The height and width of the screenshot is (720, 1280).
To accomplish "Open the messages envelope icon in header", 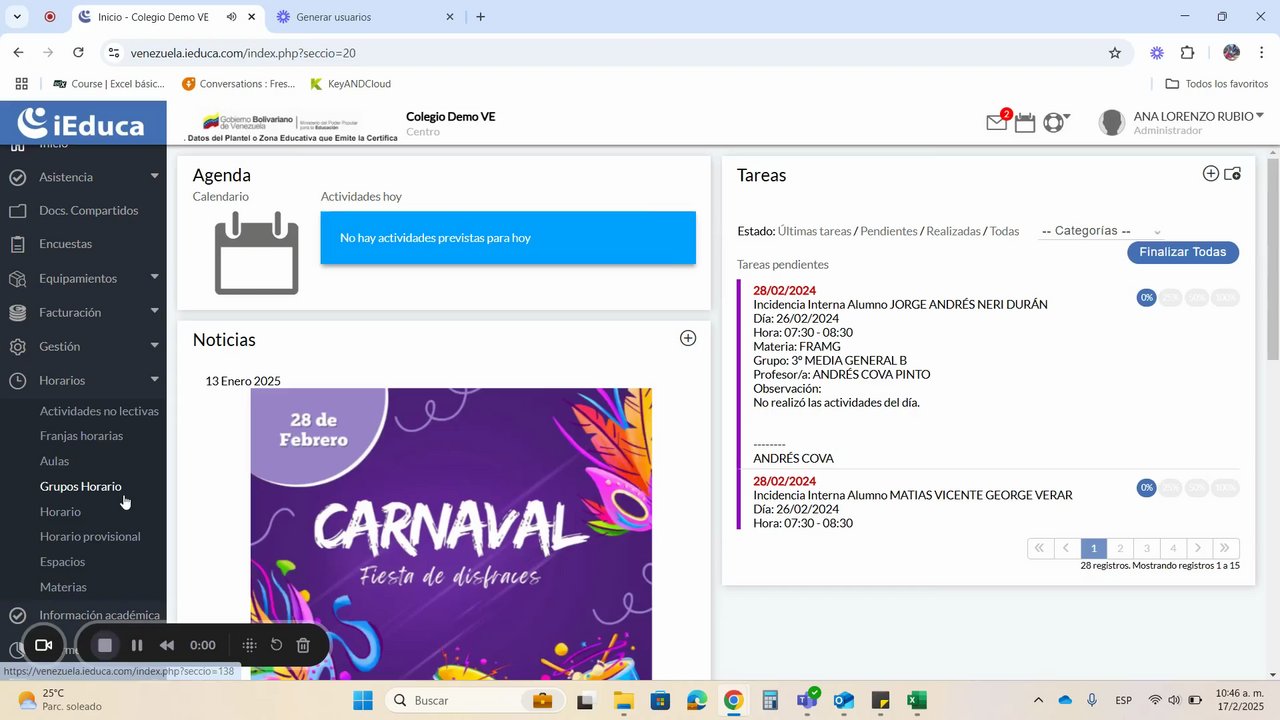I will (x=997, y=122).
